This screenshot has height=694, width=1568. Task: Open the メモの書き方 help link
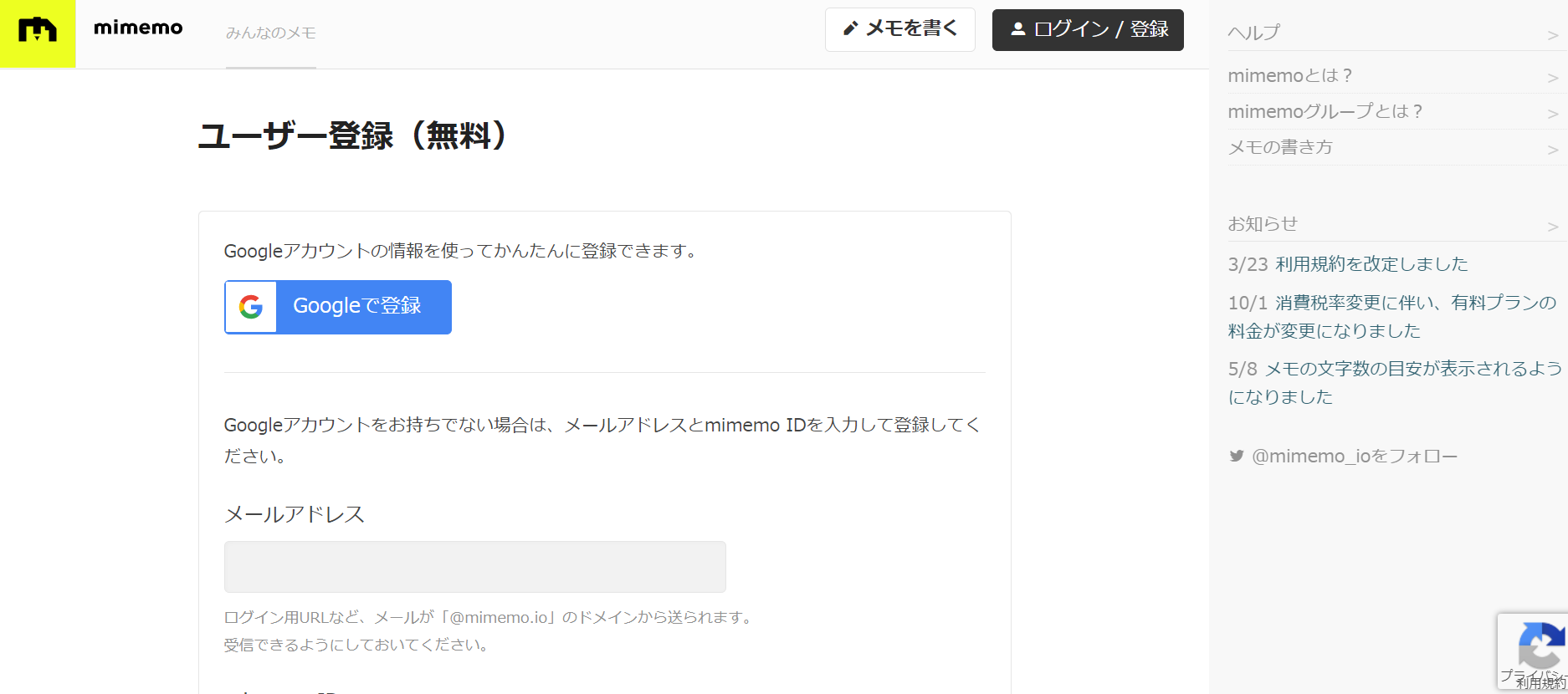1280,147
